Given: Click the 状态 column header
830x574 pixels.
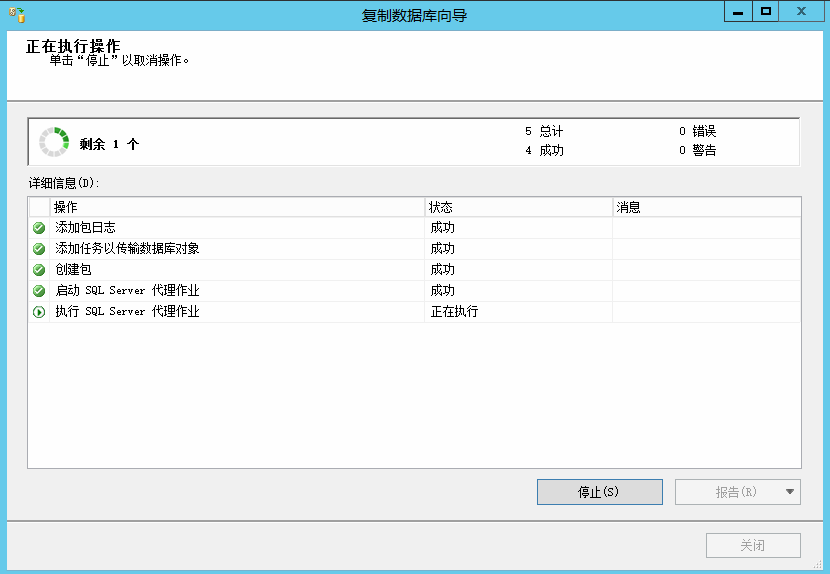Looking at the screenshot, I should point(518,207).
